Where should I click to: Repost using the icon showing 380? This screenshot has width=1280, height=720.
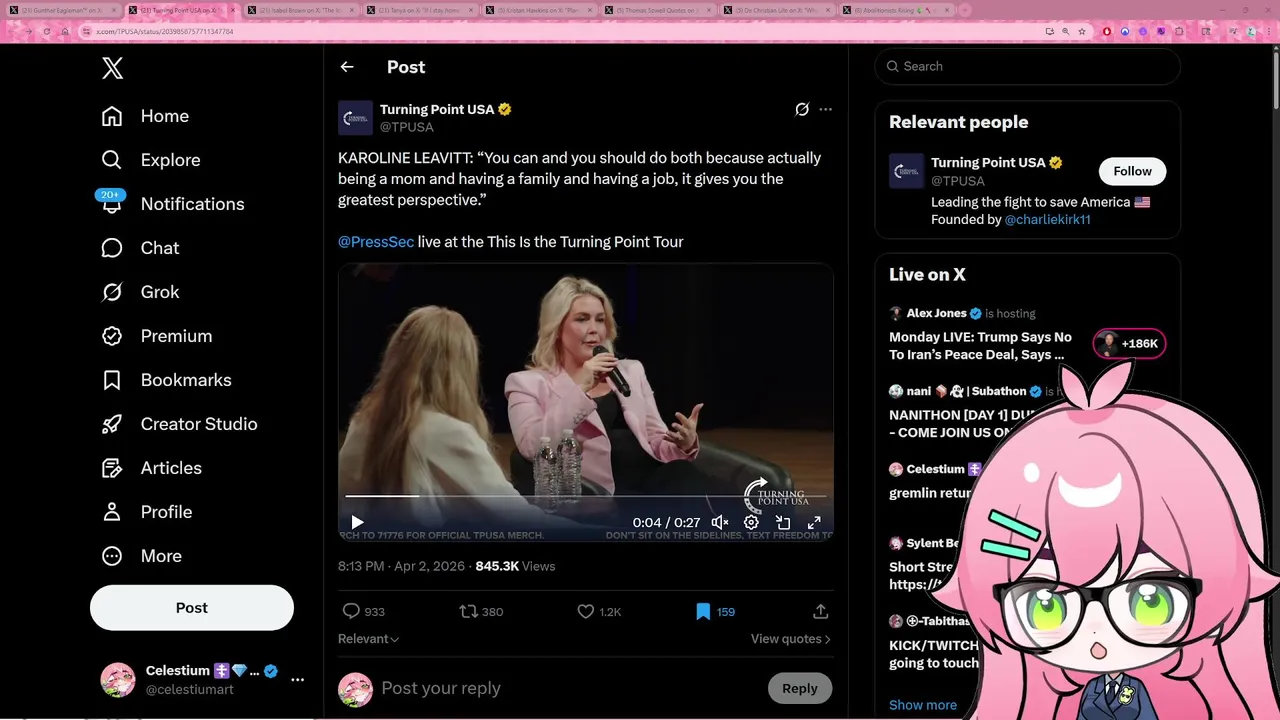[468, 611]
